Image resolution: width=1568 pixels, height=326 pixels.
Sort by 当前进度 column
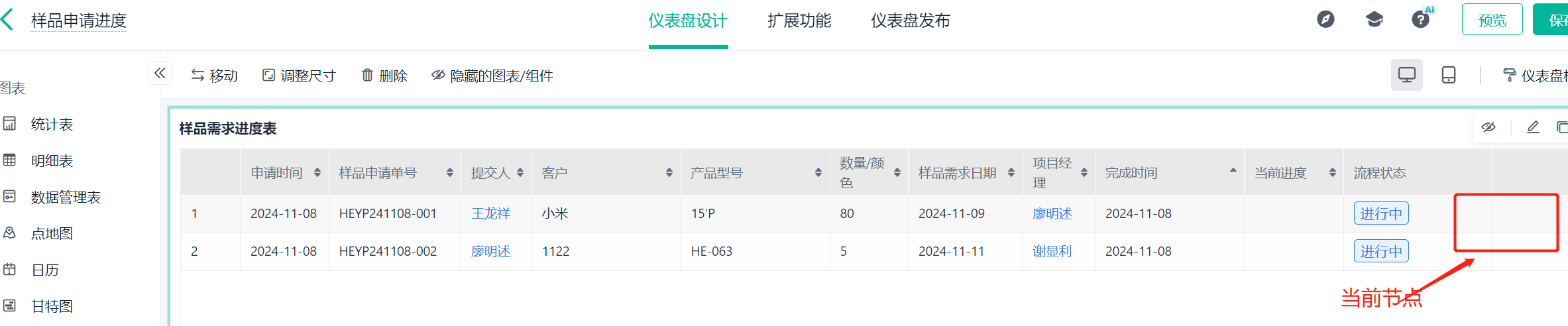[x=1333, y=172]
